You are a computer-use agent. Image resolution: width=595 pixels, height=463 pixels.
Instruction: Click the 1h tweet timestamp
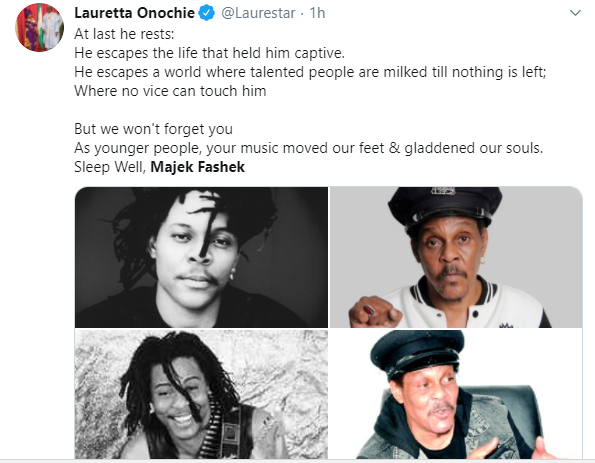[317, 13]
